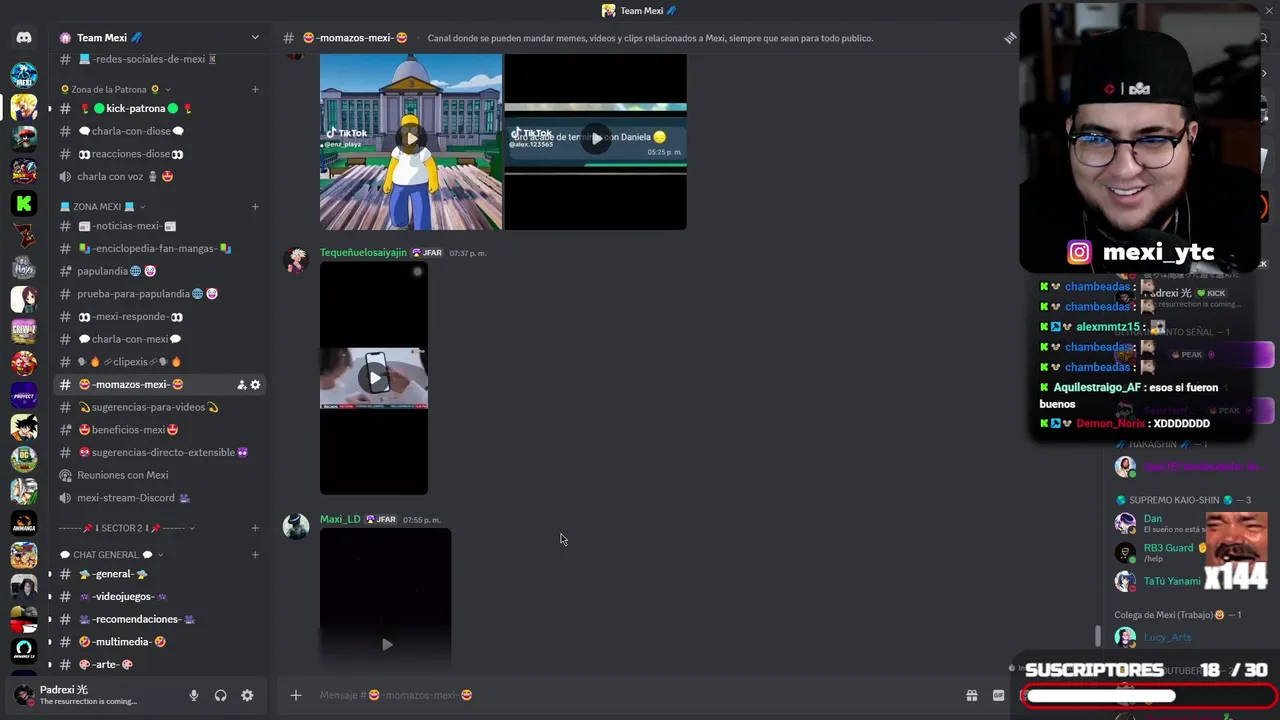The height and width of the screenshot is (720, 1280).
Task: Open the arte channel
Action: 158,664
